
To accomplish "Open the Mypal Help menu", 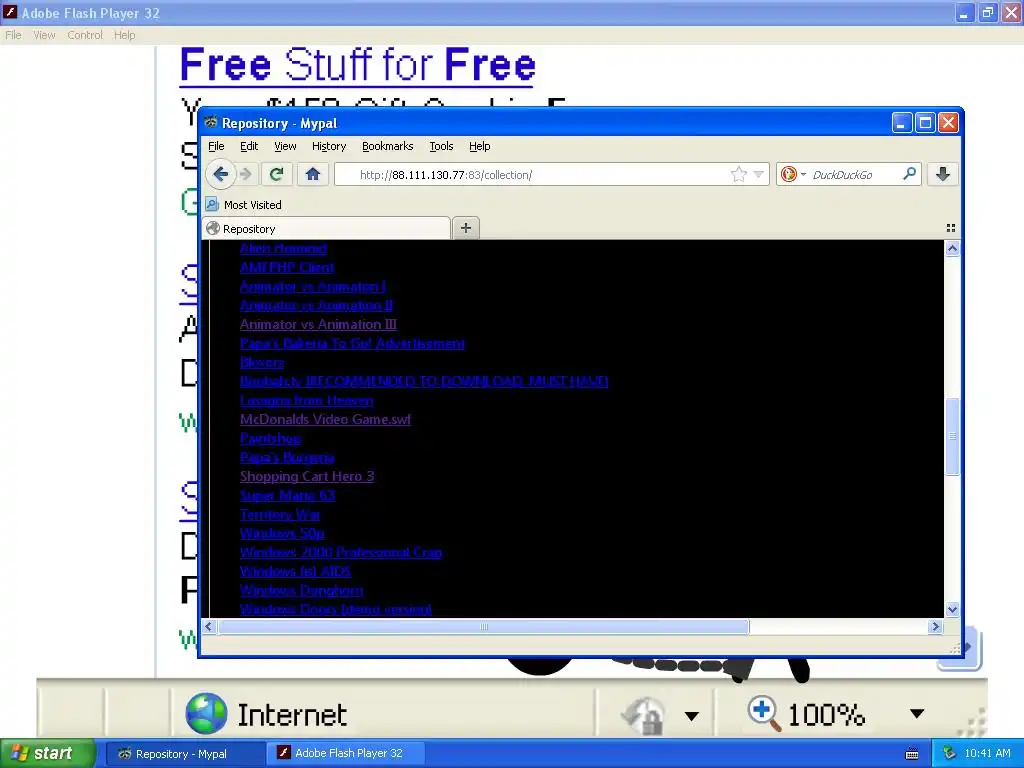I will point(479,146).
